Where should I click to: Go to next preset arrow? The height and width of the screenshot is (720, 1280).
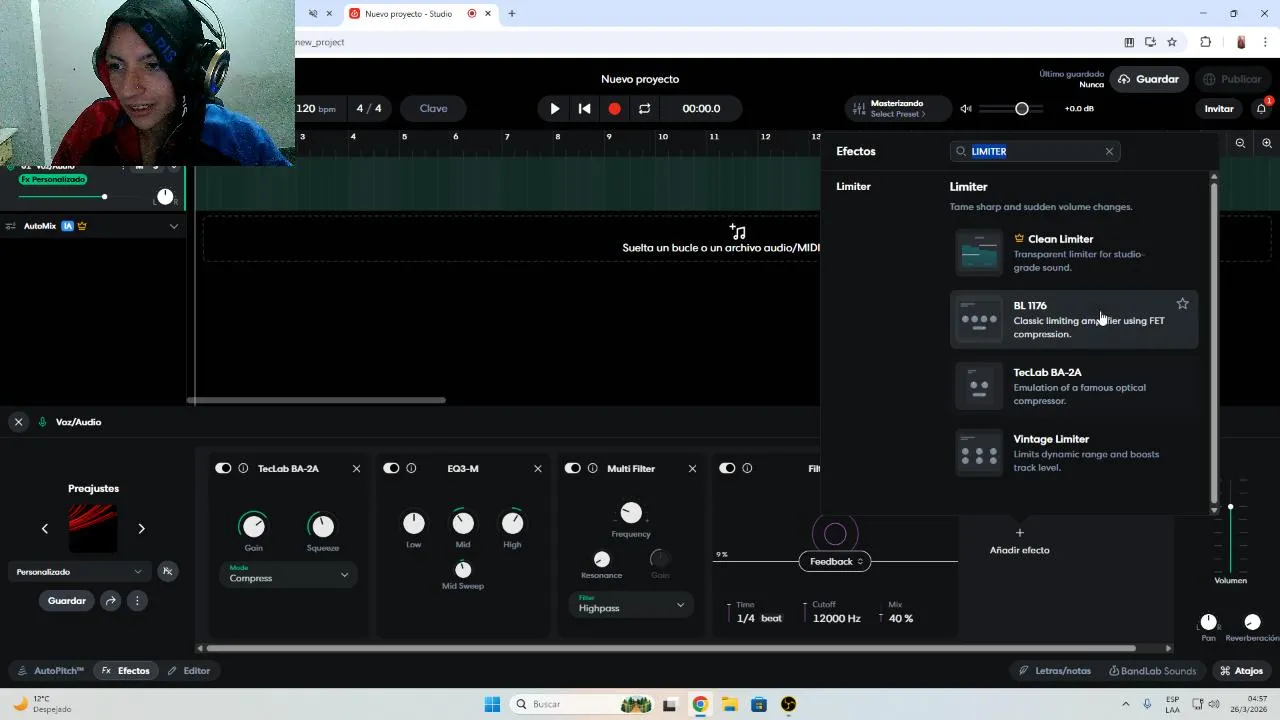(141, 528)
